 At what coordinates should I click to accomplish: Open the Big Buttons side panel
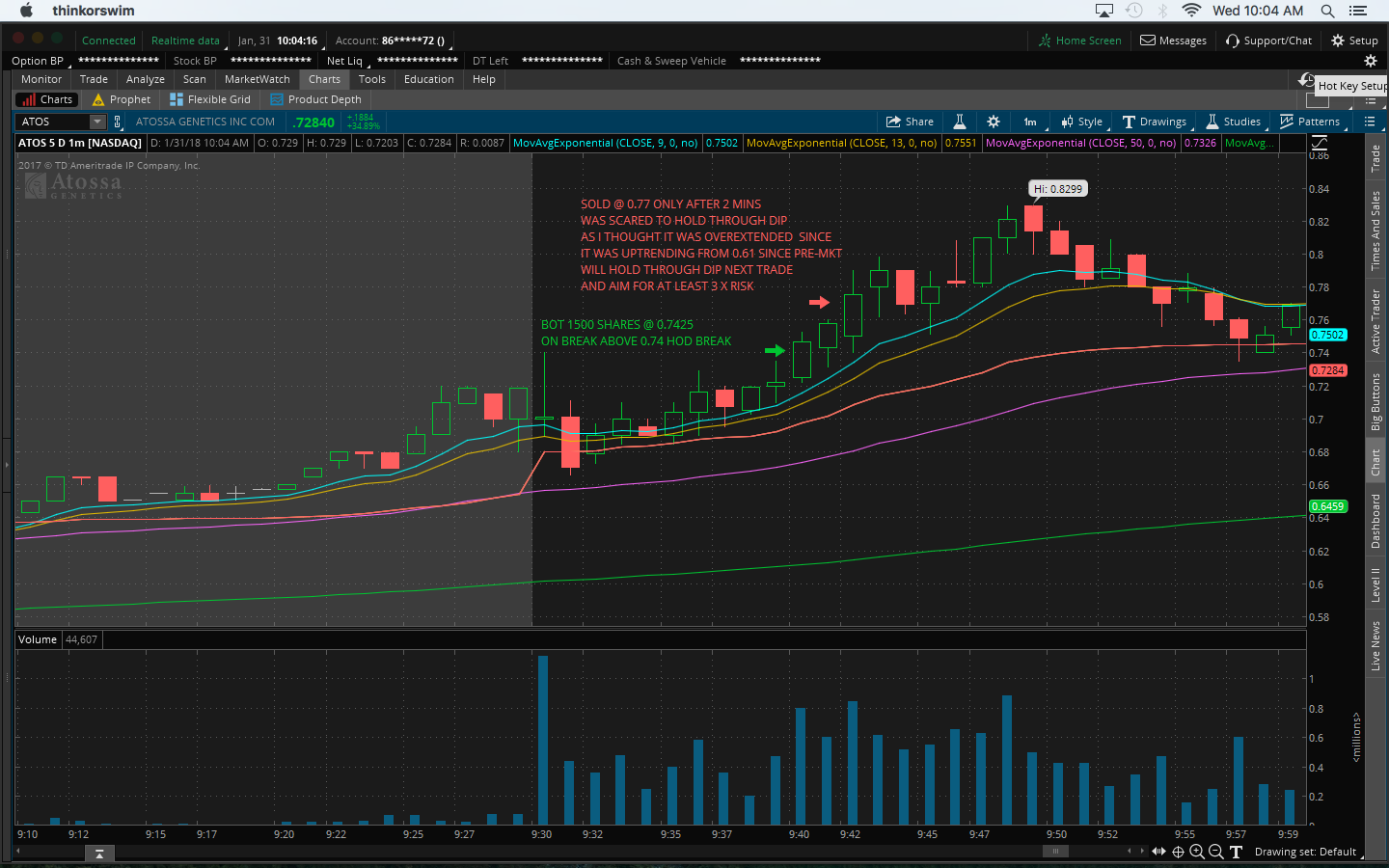1375,401
